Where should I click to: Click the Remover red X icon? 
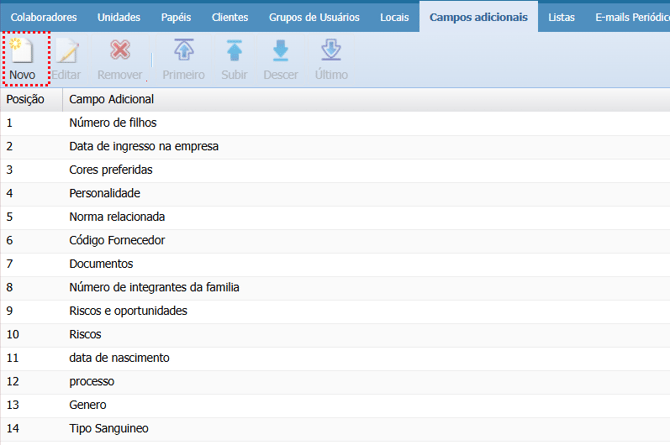[x=120, y=52]
